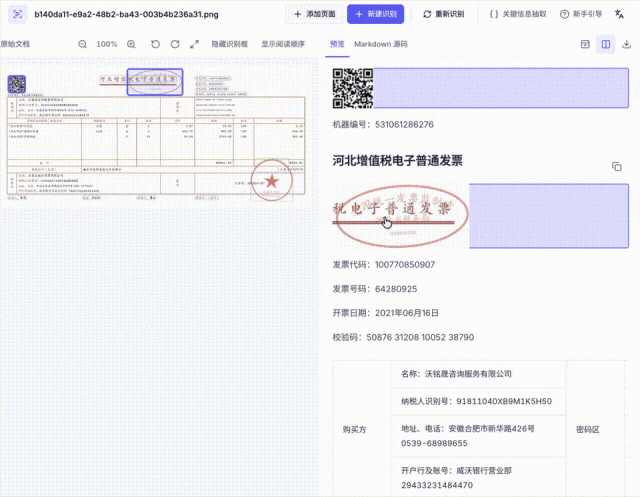Select the split-view layout icon
The width and height of the screenshot is (640, 497).
point(606,44)
